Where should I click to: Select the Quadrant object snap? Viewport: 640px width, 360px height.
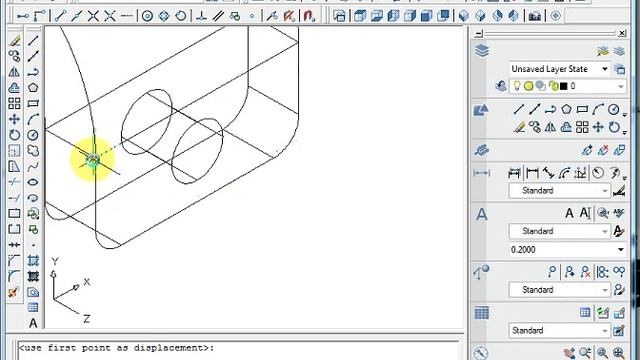point(164,16)
